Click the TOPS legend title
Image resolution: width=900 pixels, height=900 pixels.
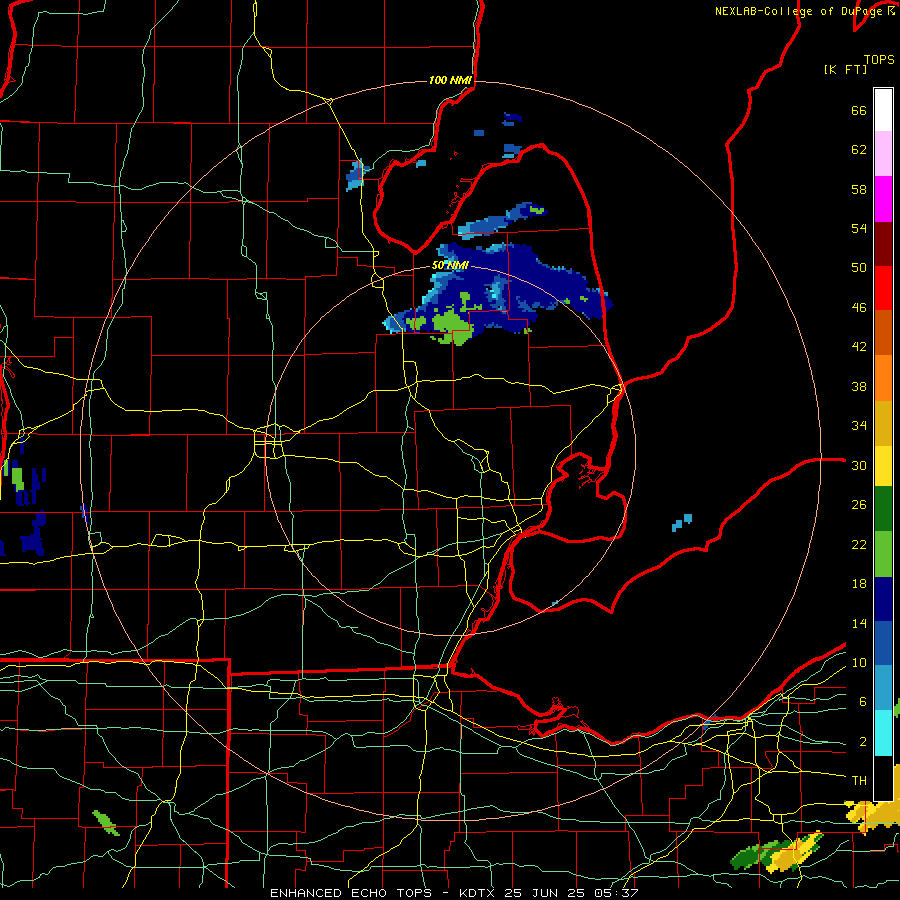(879, 59)
